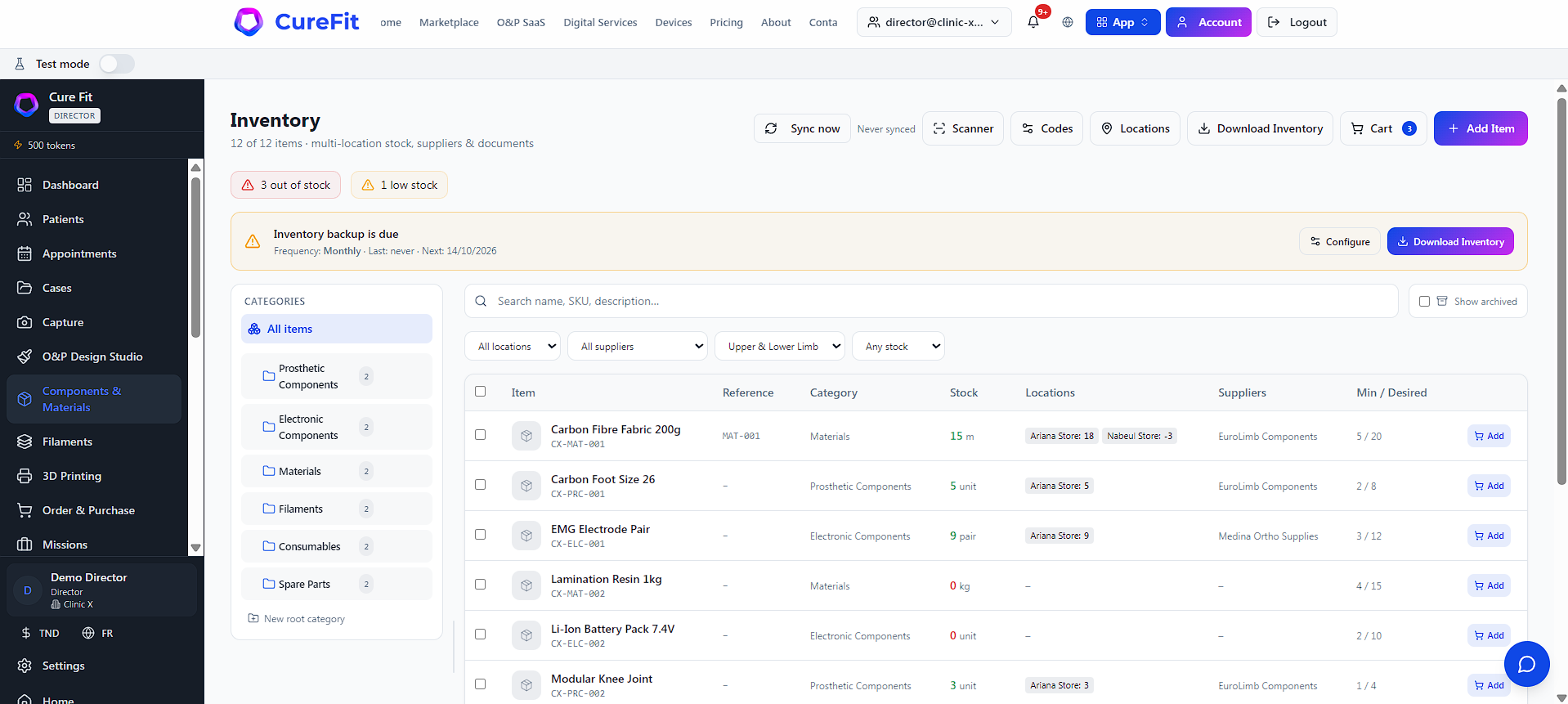Open Marketplace in top navigation
This screenshot has width=1568, height=704.
pos(449,22)
